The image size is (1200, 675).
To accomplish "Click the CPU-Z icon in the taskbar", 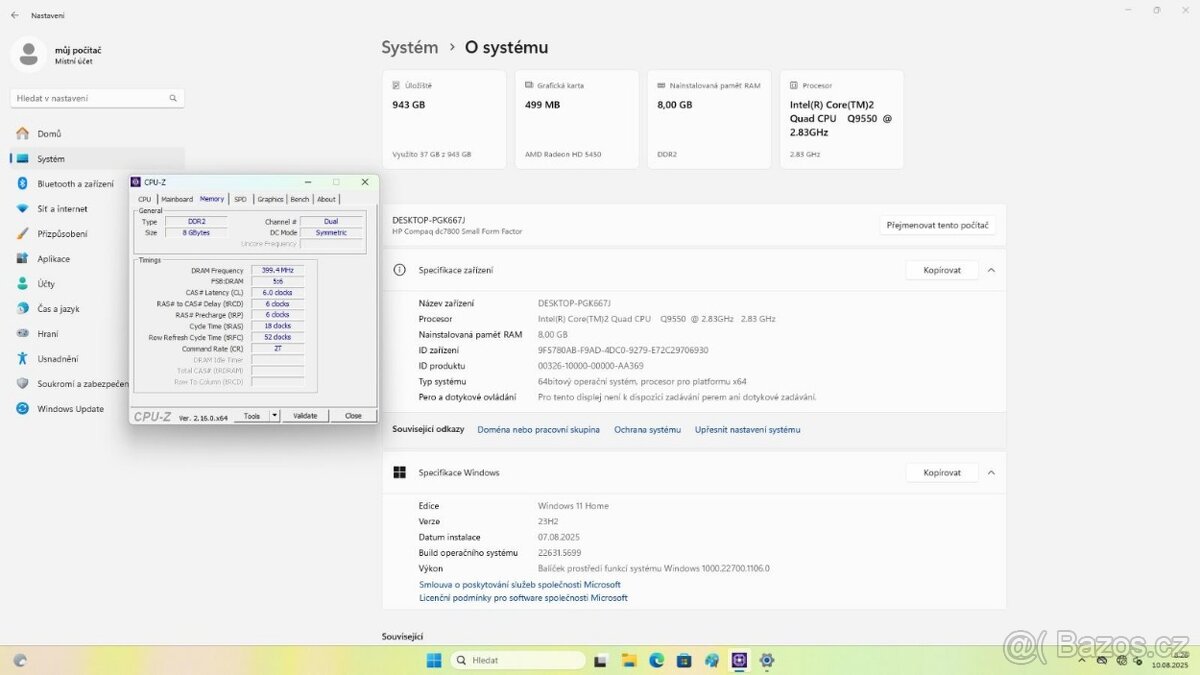I will (739, 660).
